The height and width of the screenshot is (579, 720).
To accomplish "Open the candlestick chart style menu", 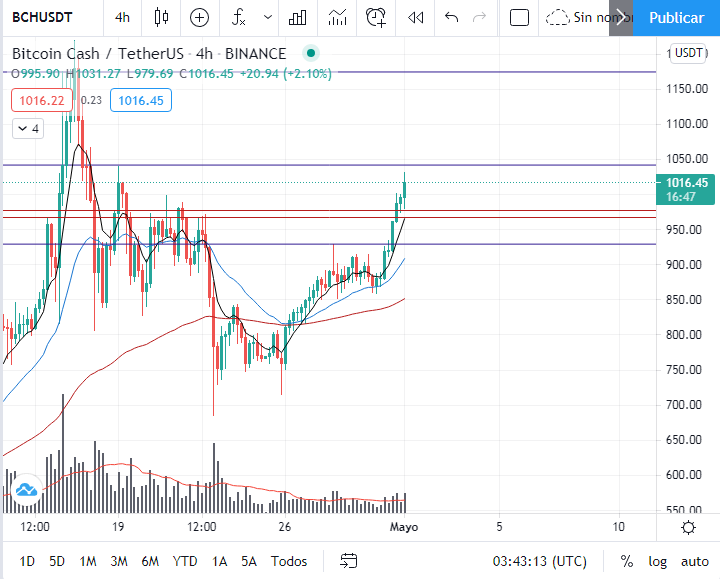I will (x=161, y=17).
